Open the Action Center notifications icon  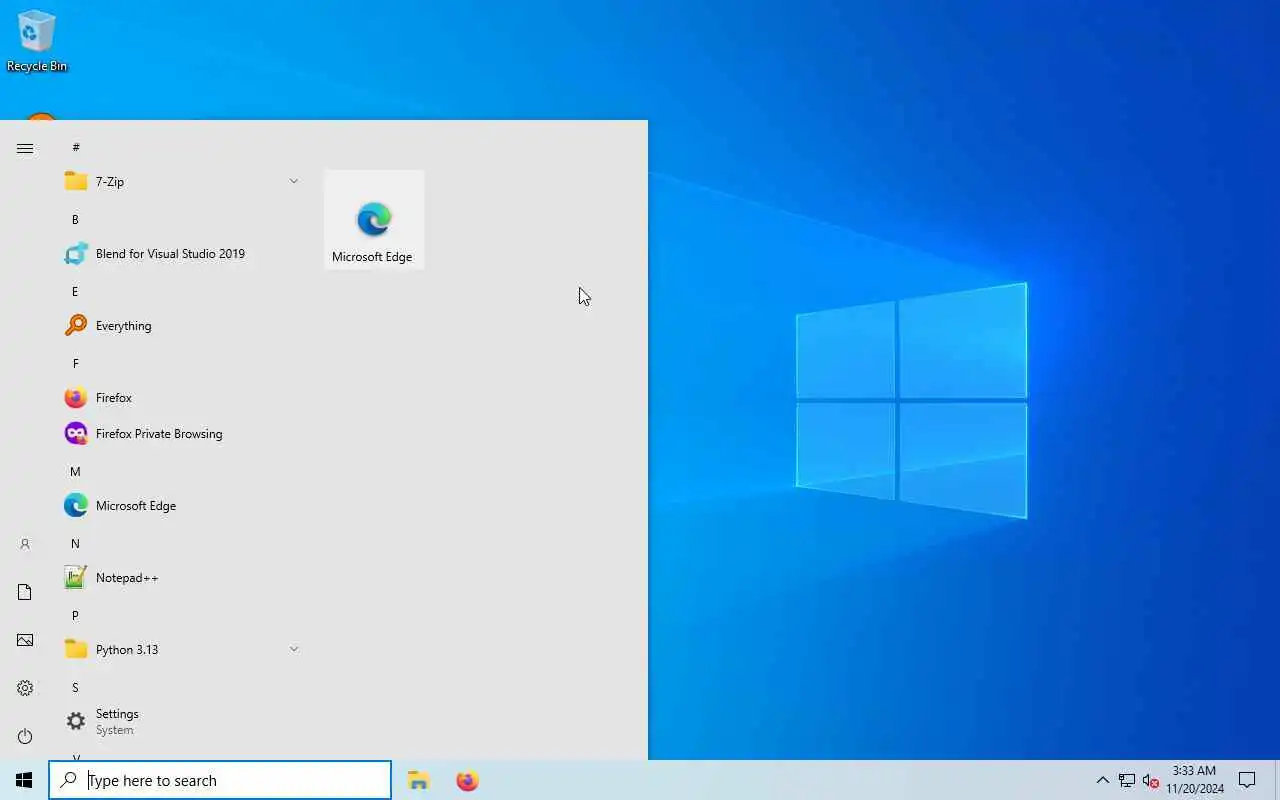point(1247,780)
